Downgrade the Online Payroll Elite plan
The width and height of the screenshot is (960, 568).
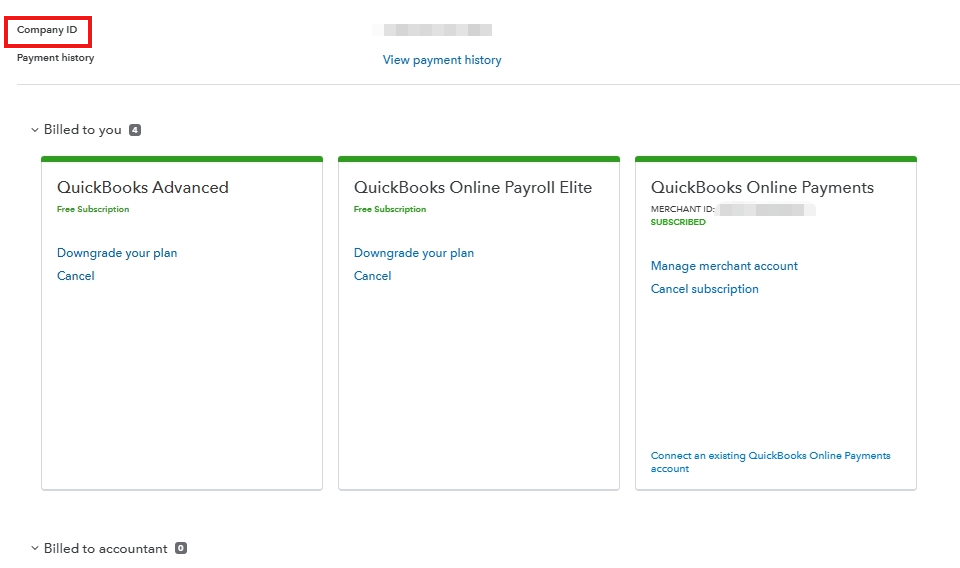click(x=414, y=253)
